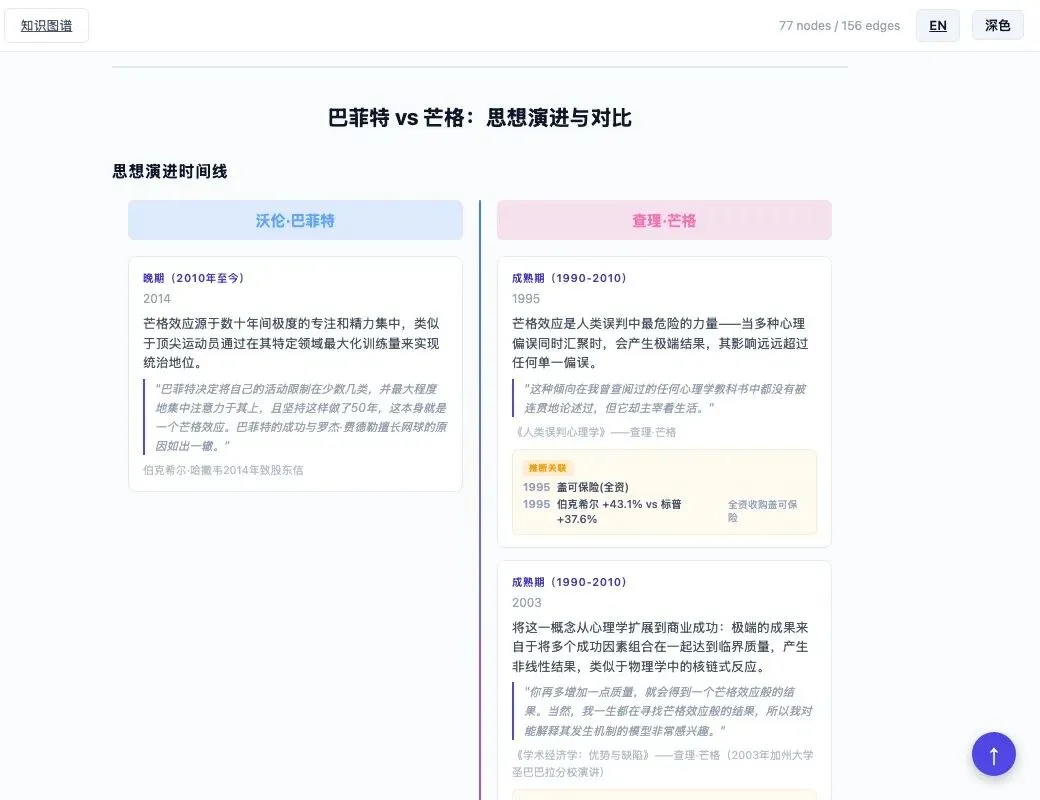
Task: Switch language with the EN button
Action: tap(937, 26)
